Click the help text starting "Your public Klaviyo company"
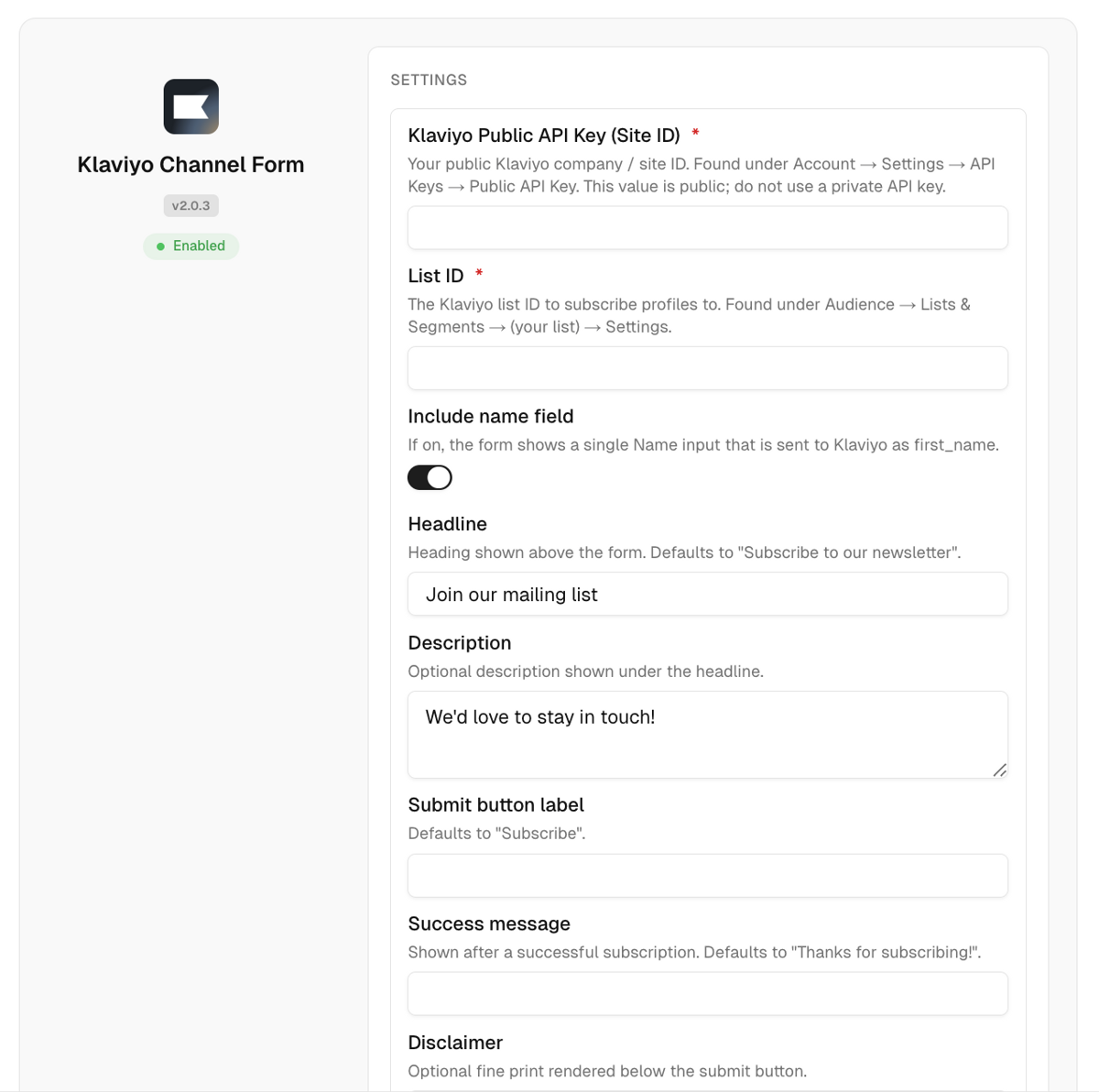The image size is (1099, 1092). point(702,175)
